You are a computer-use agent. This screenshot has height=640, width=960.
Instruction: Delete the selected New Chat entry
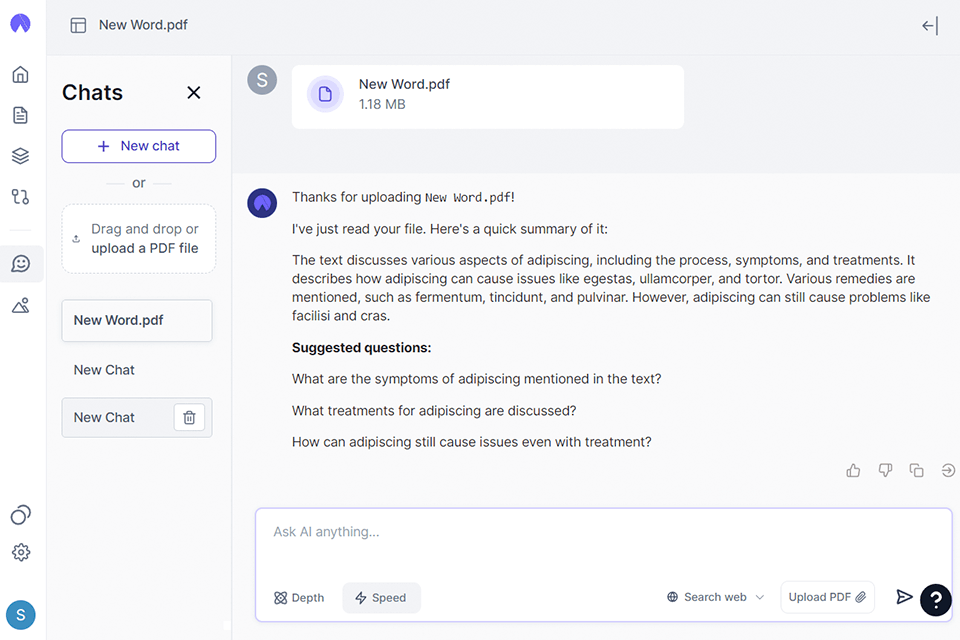pyautogui.click(x=190, y=418)
